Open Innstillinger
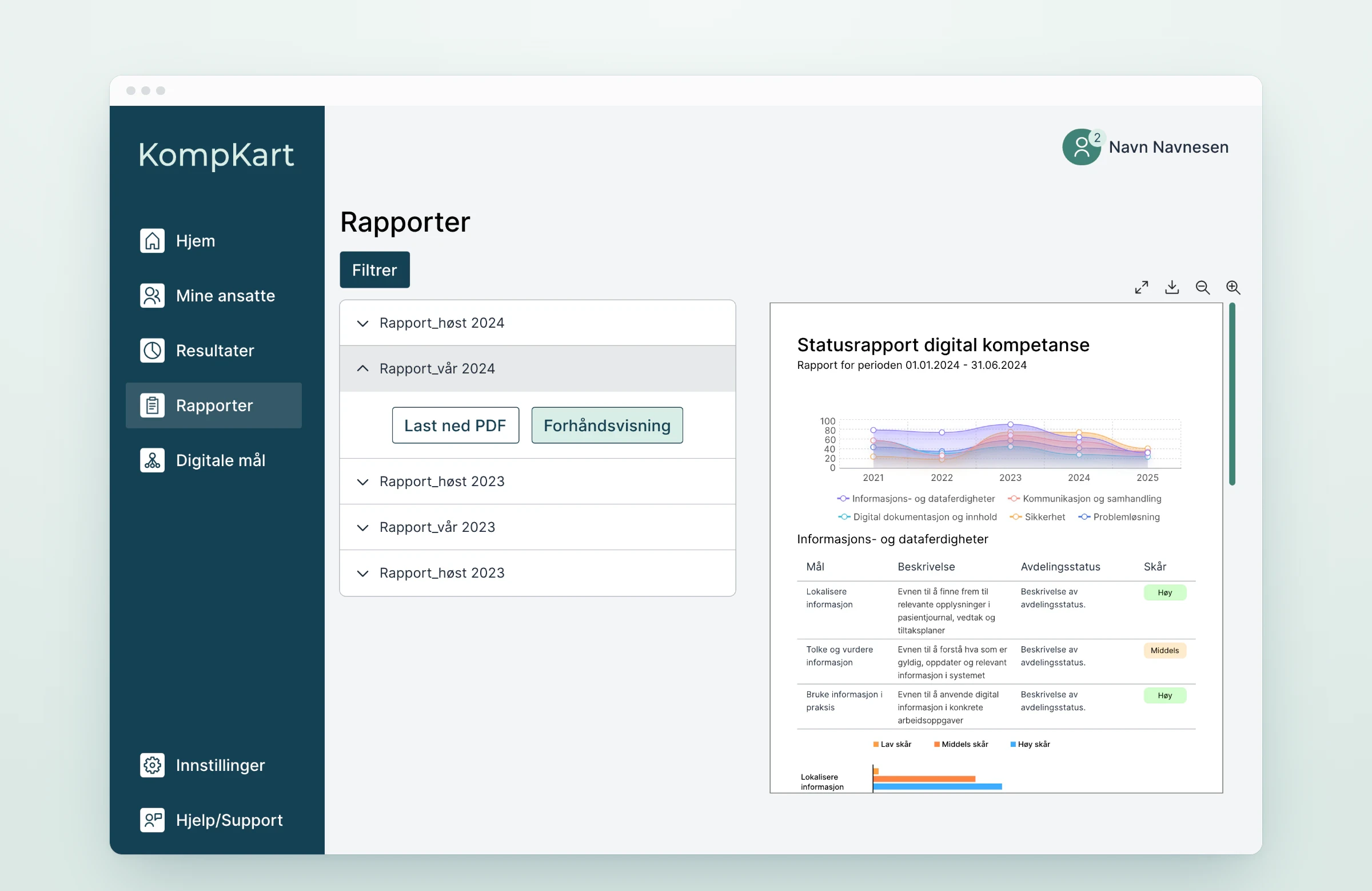 (214, 765)
